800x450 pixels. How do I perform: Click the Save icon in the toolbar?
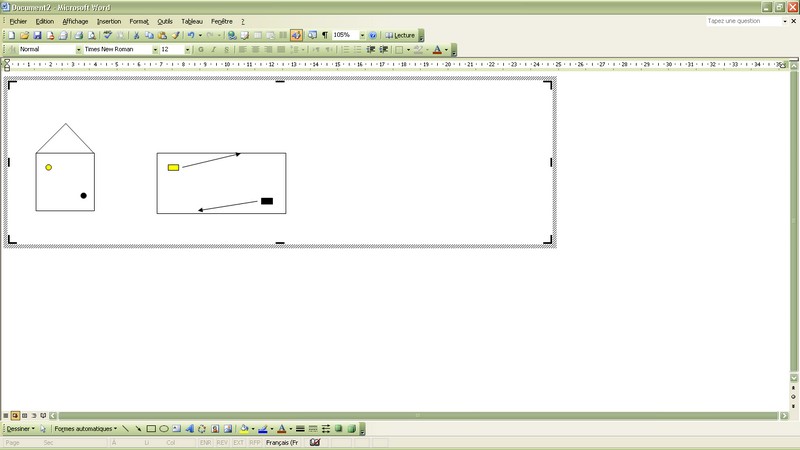coord(37,35)
